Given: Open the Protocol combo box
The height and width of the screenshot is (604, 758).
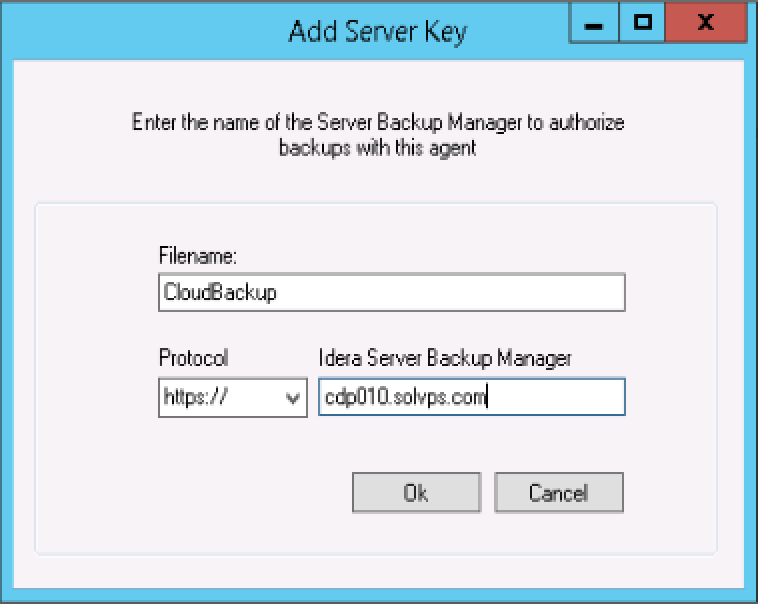Looking at the screenshot, I should coord(232,397).
